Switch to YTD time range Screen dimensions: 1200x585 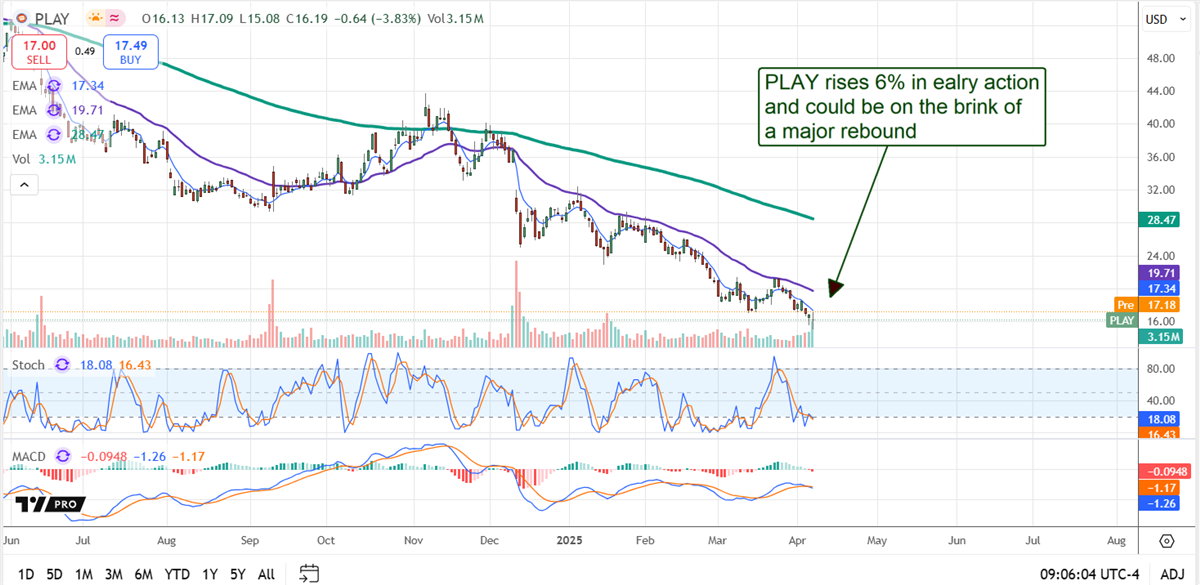click(x=177, y=574)
